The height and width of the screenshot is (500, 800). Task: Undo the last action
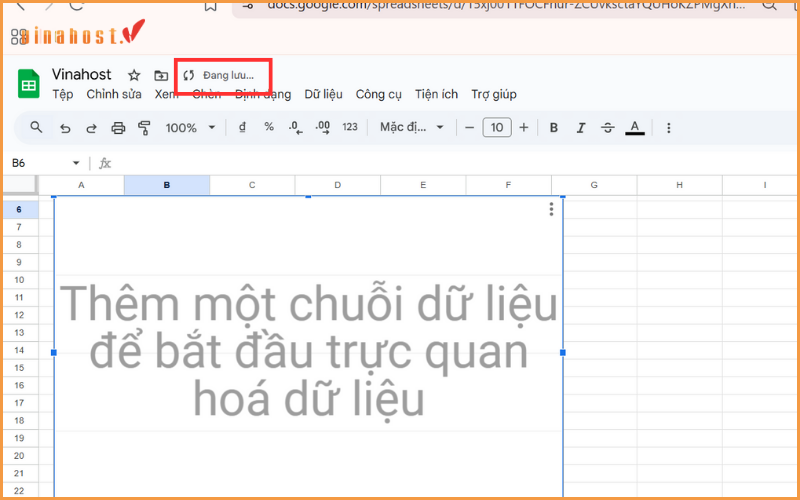66,128
